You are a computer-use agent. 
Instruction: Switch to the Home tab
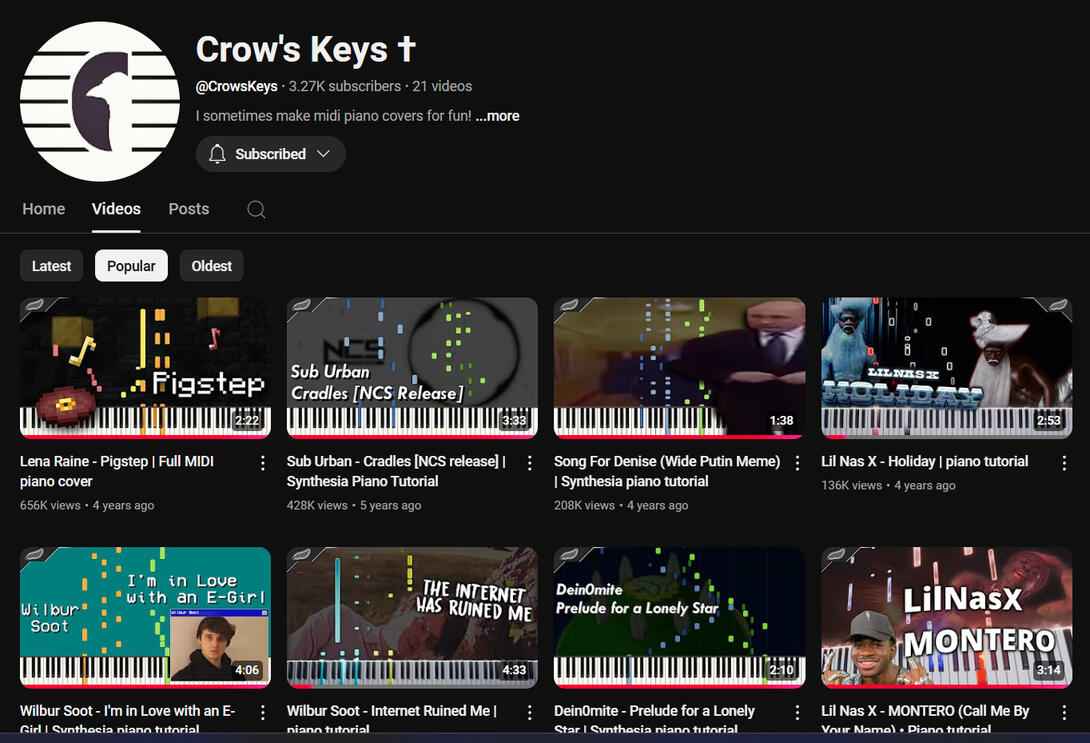(44, 209)
